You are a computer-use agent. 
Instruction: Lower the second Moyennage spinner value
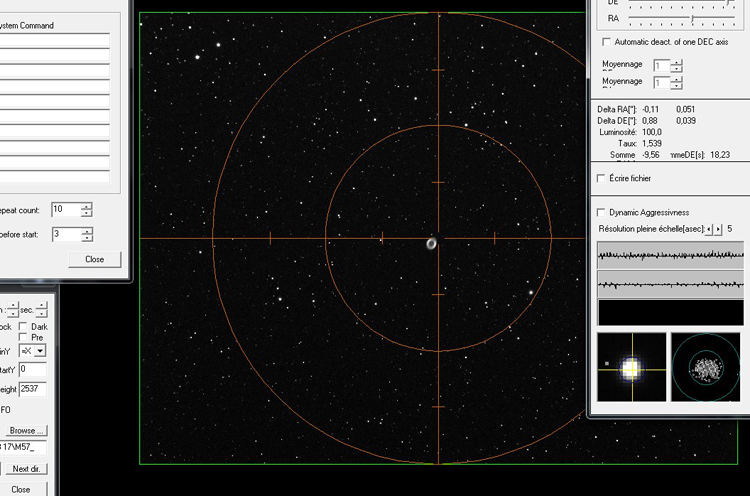point(676,86)
